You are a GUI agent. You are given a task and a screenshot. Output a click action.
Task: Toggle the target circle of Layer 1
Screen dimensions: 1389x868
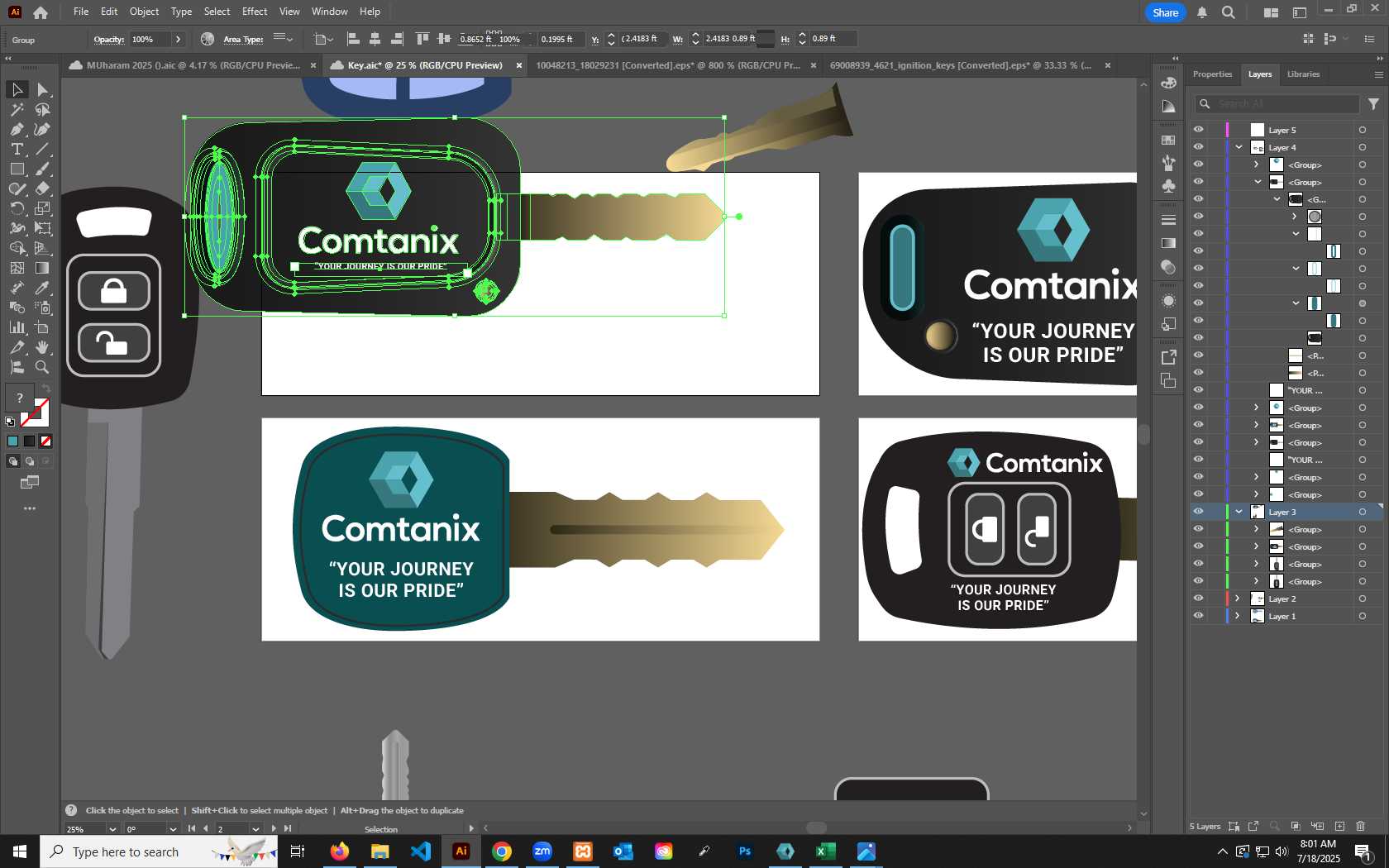point(1363,616)
